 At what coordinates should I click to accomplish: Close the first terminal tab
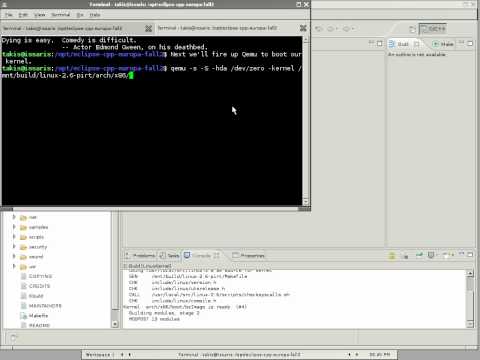point(149,28)
